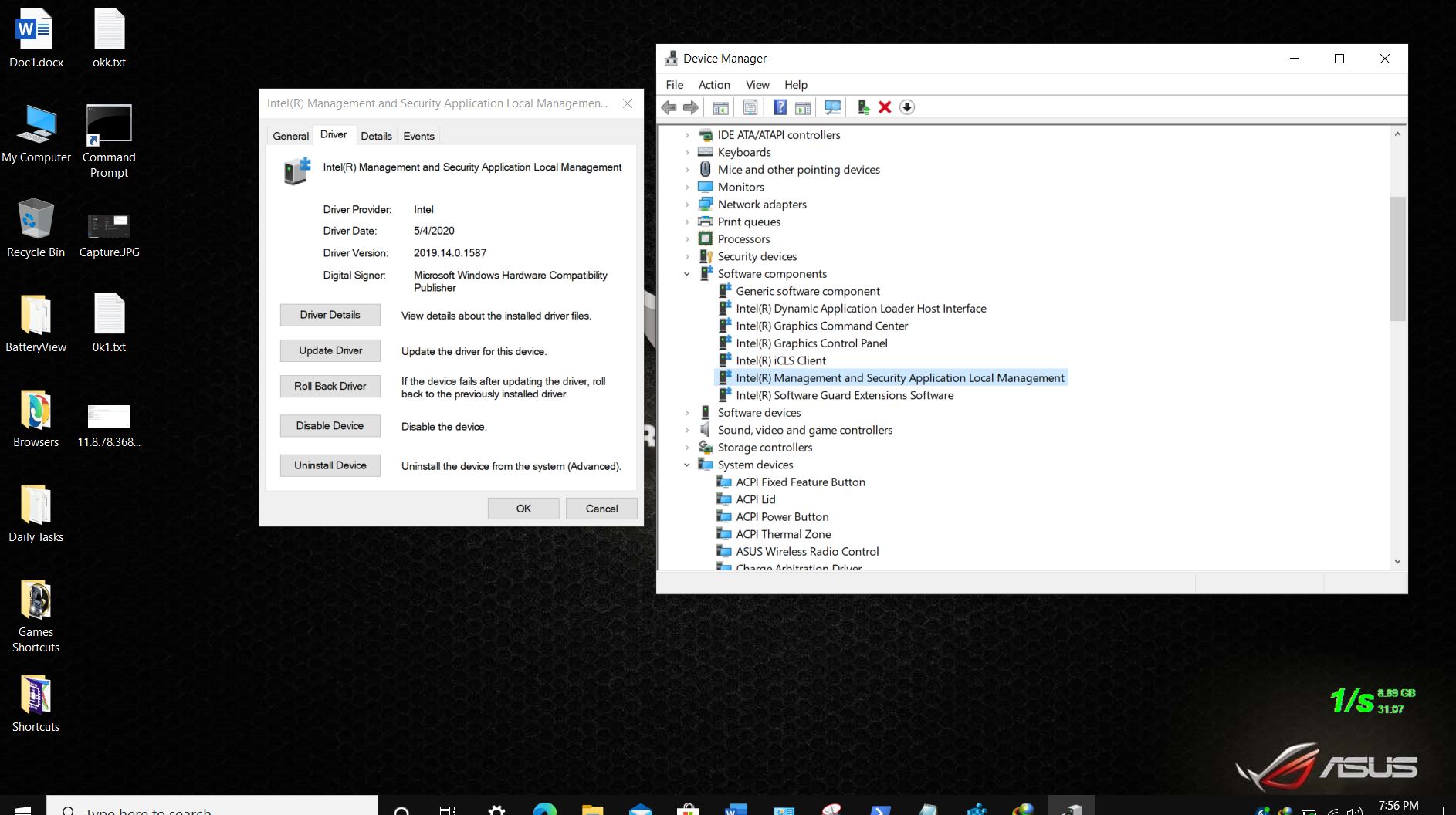The image size is (1456, 815).
Task: Switch to the Details tab
Action: tap(376, 136)
